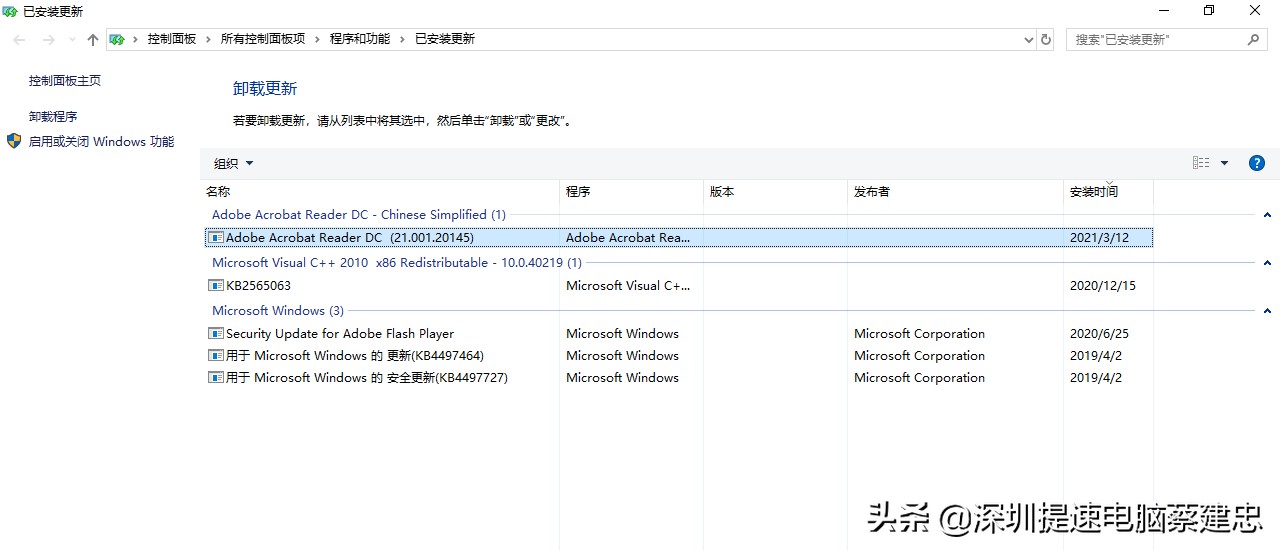Click the icon of KB4497727 update
1280x551 pixels.
click(215, 377)
